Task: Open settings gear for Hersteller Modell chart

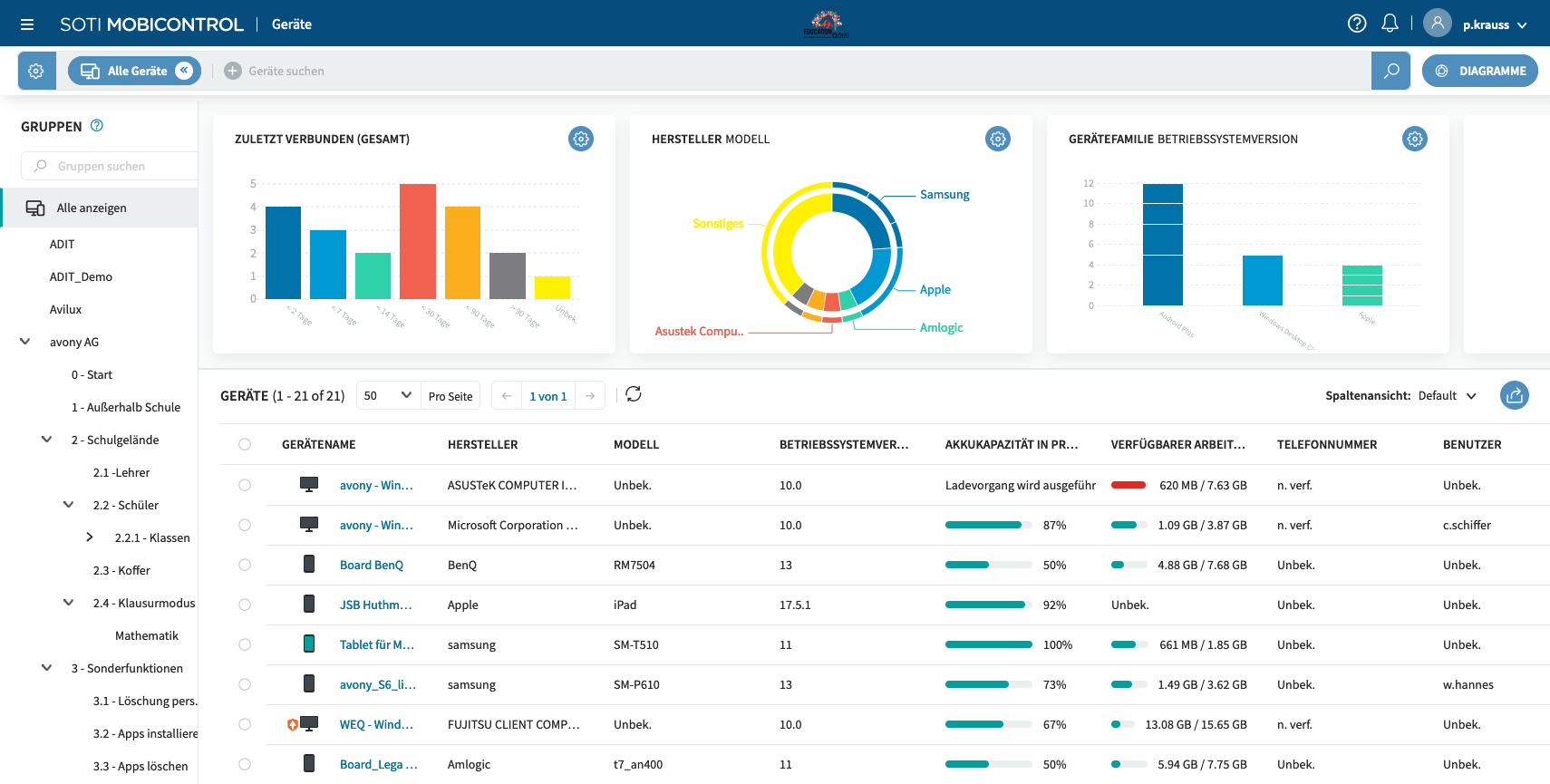Action: click(997, 139)
